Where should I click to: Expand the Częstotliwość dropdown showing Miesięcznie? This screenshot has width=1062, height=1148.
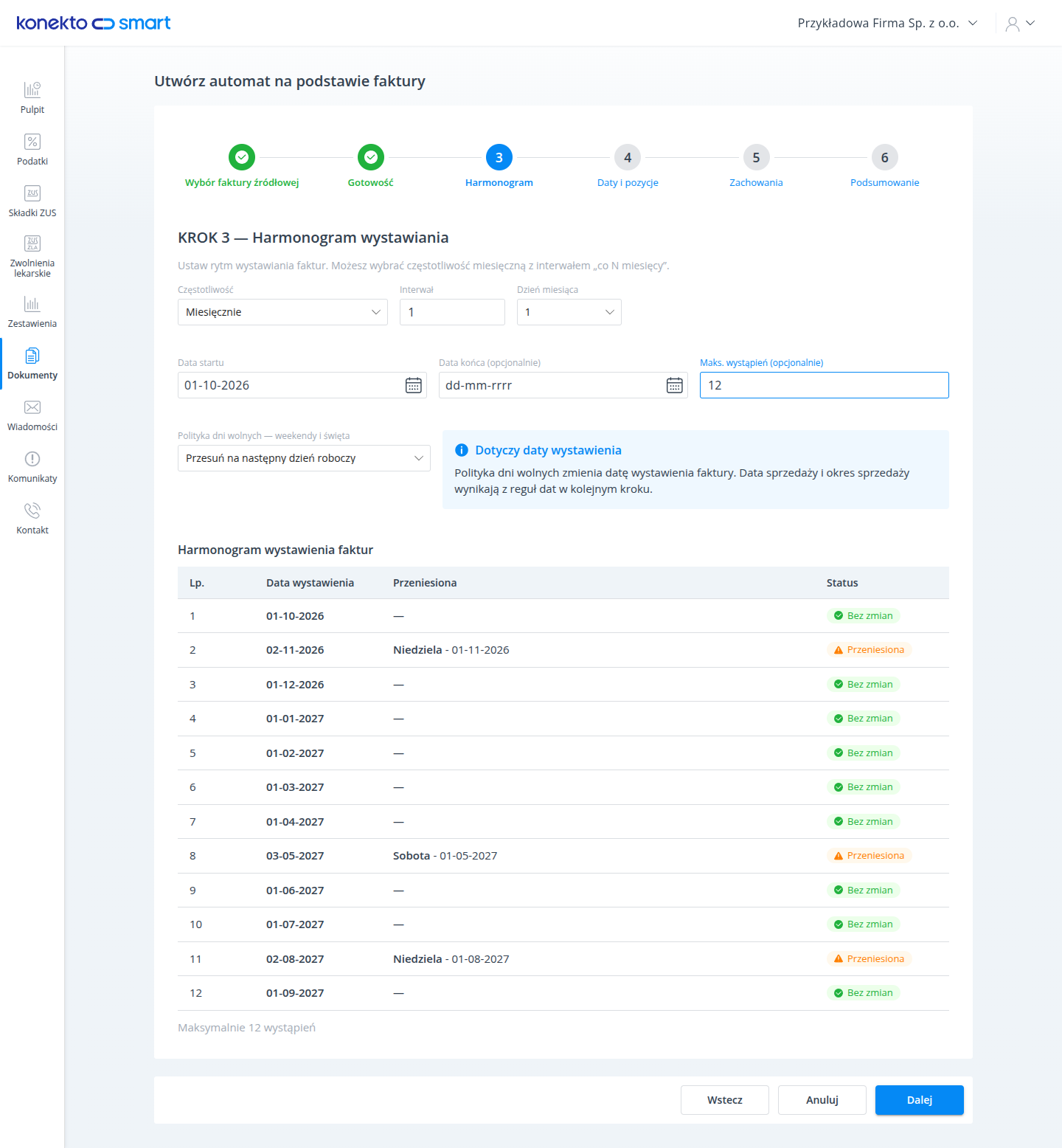click(x=282, y=312)
